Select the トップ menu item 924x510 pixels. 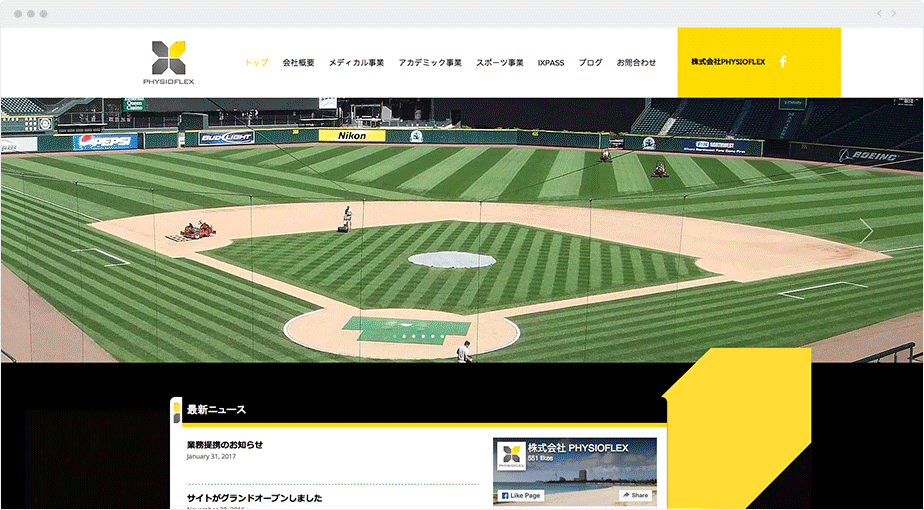[256, 62]
